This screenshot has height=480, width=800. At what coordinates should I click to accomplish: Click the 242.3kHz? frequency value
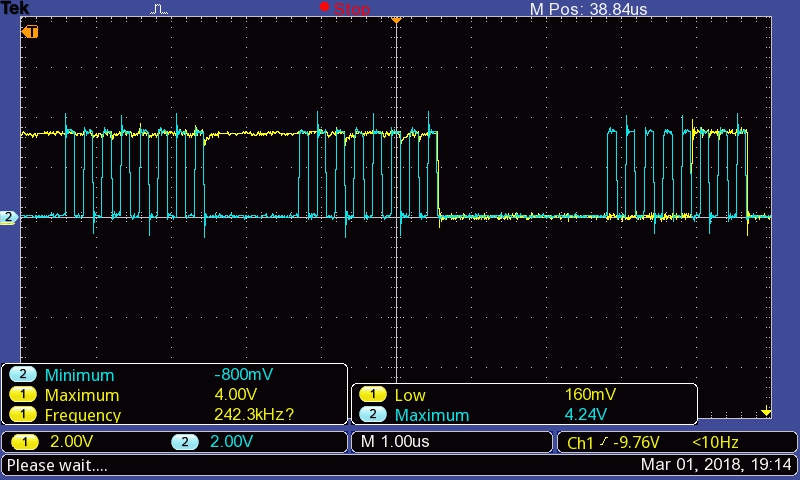pos(254,414)
